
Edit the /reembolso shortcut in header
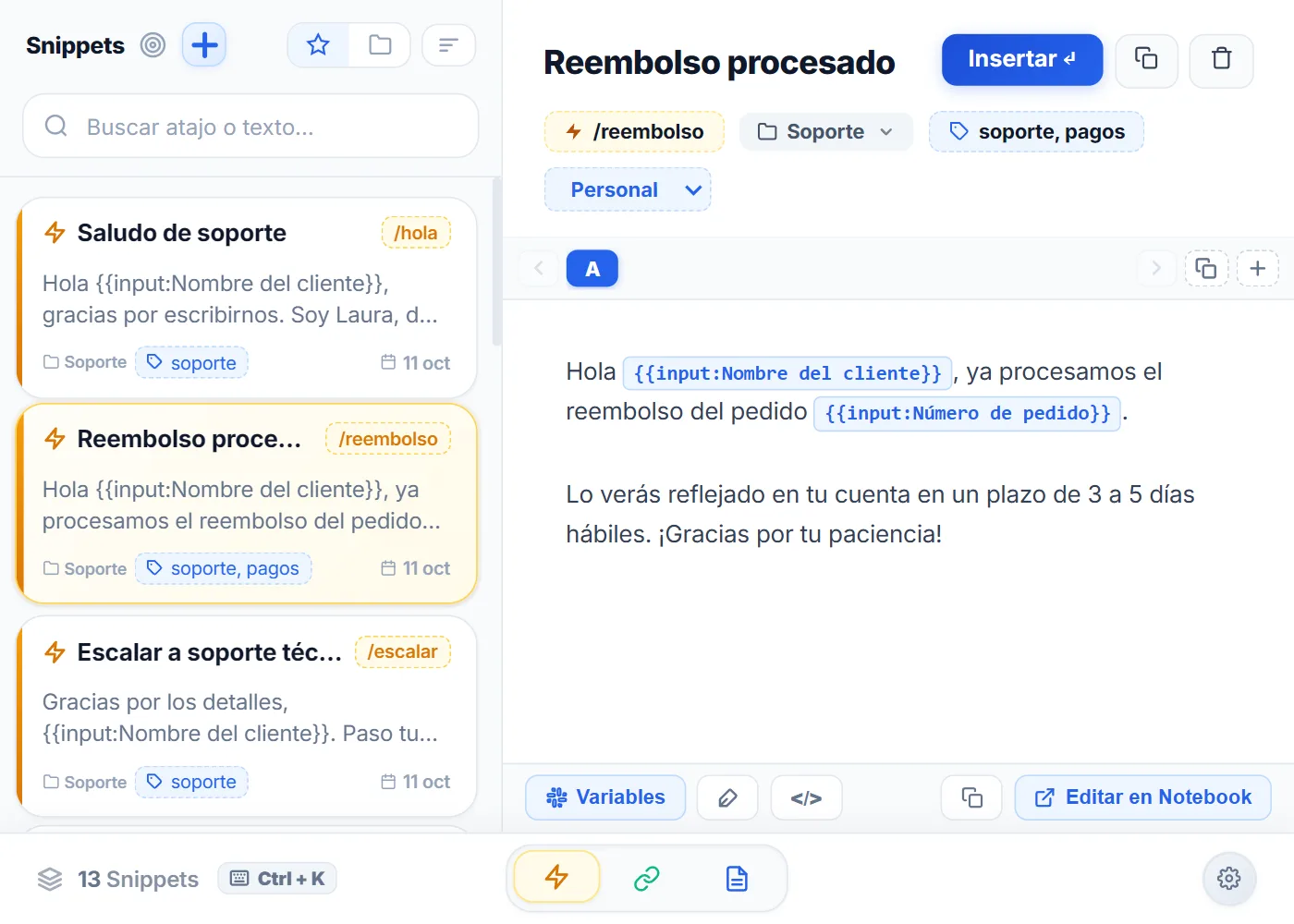tap(634, 131)
